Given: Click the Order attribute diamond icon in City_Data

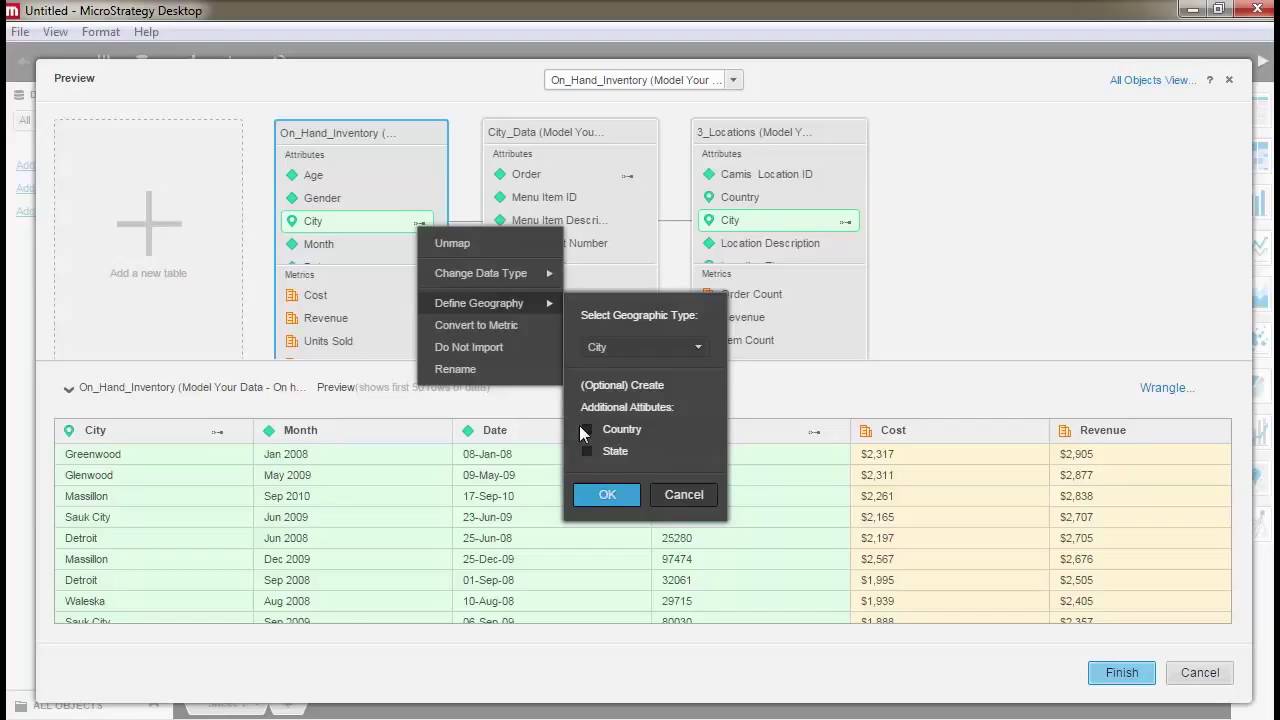Looking at the screenshot, I should pyautogui.click(x=500, y=174).
